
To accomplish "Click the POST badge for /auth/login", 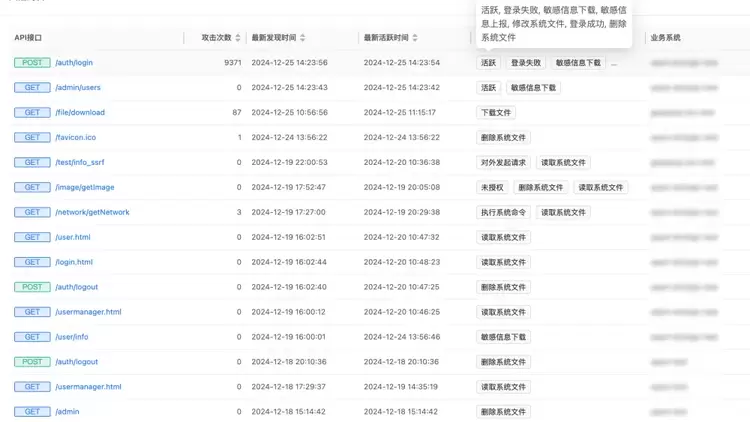I will 32,62.
